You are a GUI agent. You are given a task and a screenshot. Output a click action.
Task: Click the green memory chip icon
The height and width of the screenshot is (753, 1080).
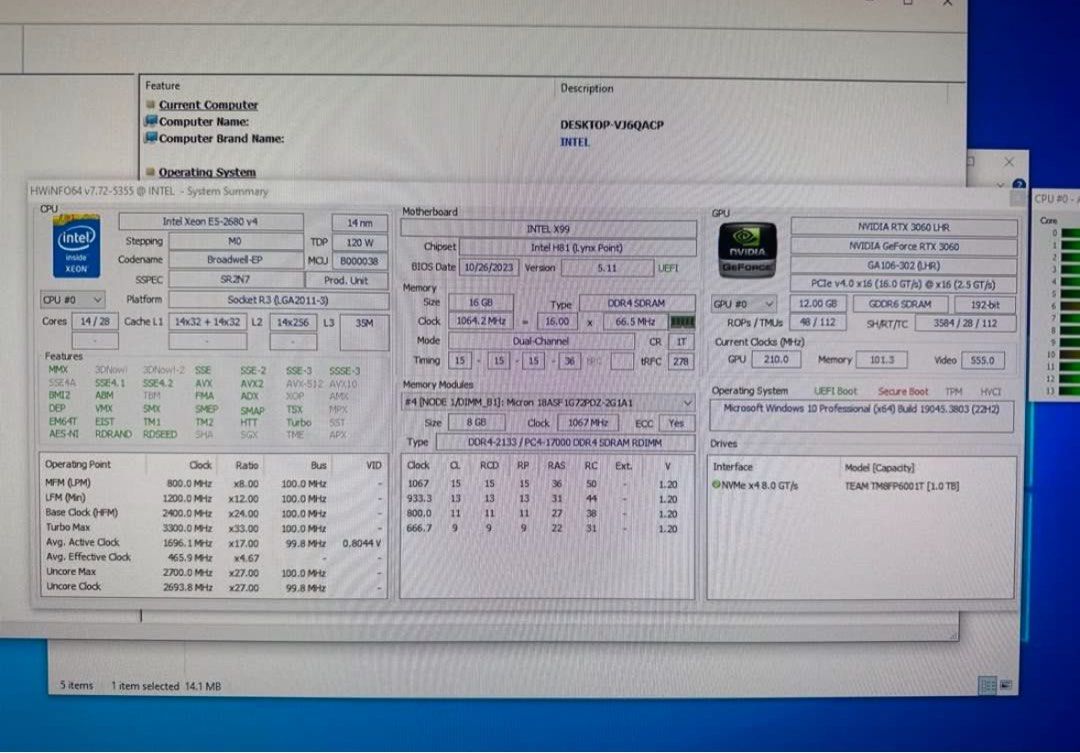pos(682,322)
